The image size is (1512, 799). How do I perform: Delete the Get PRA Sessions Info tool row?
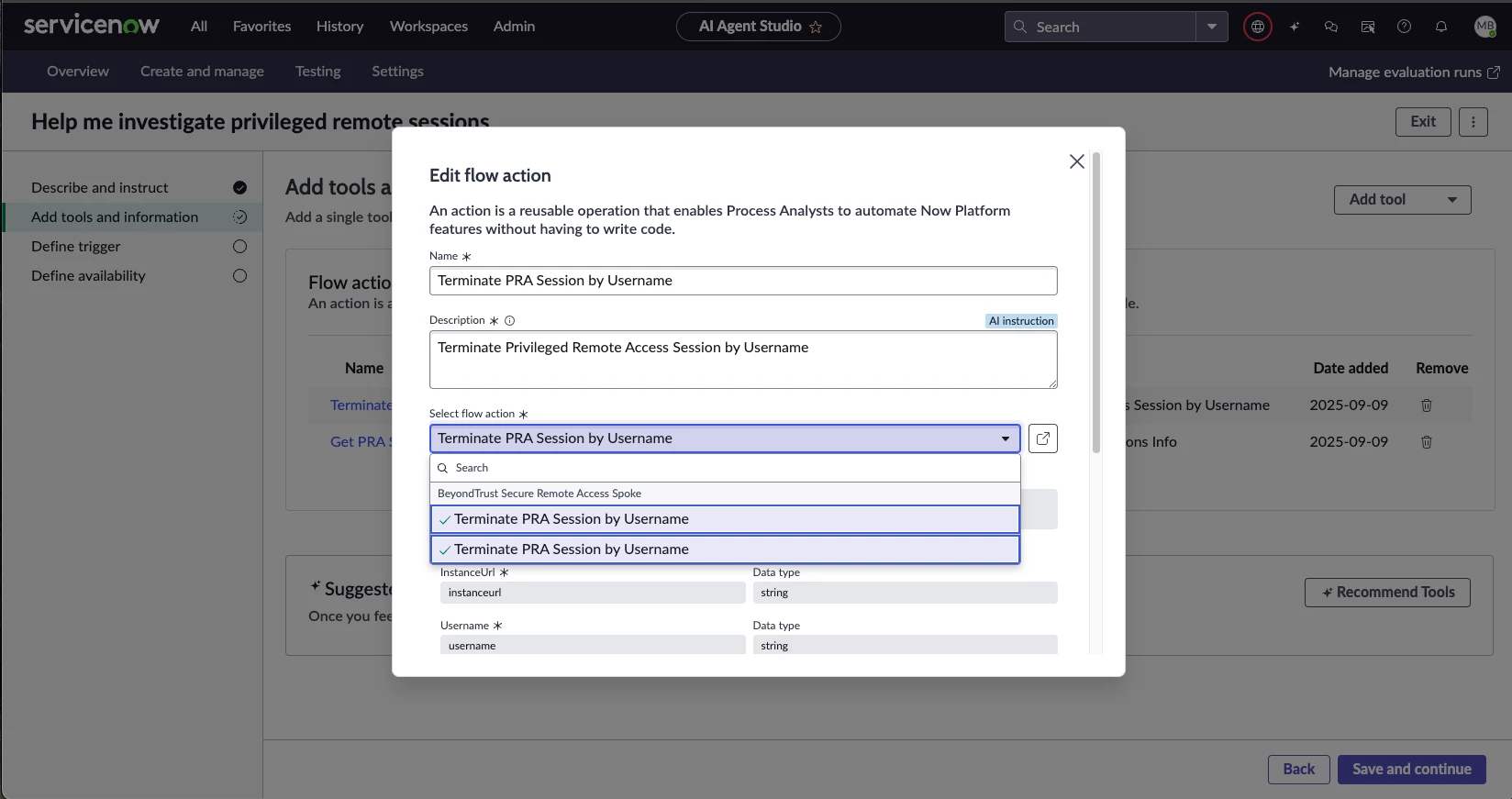click(1427, 442)
